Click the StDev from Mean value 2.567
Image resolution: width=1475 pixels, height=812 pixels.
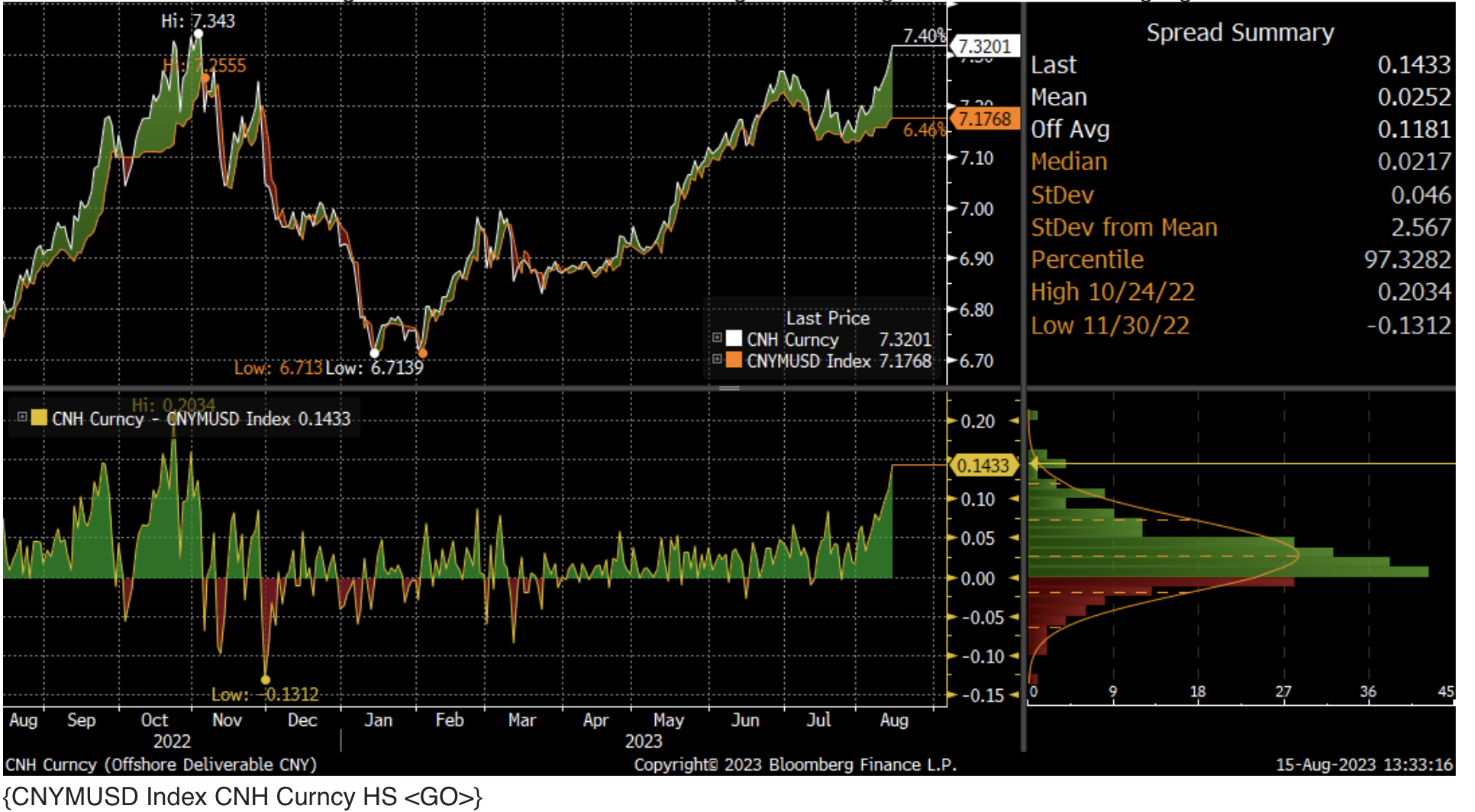click(x=1421, y=227)
